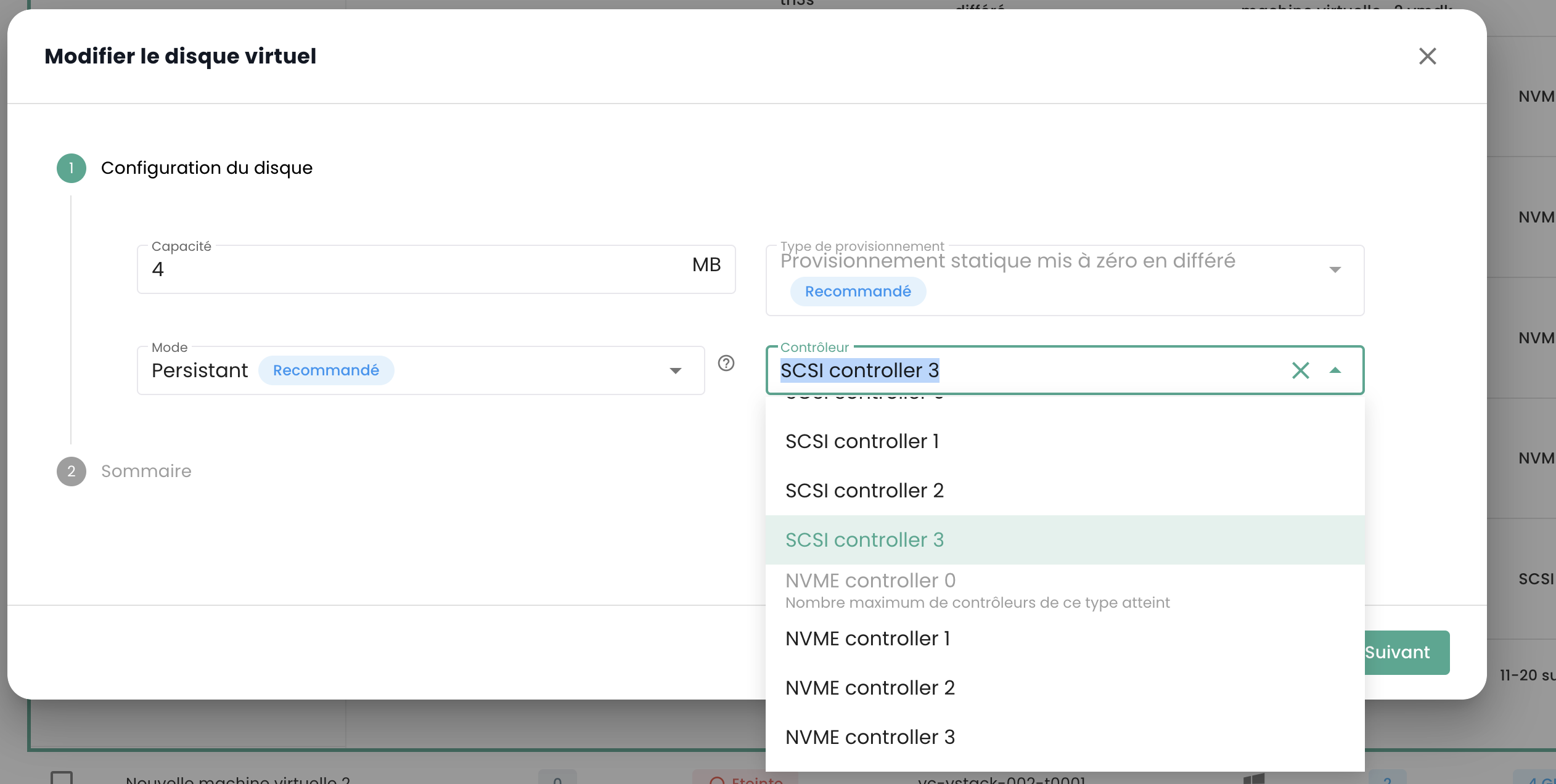
Task: Expand the Mode Persistant dropdown
Action: click(676, 370)
